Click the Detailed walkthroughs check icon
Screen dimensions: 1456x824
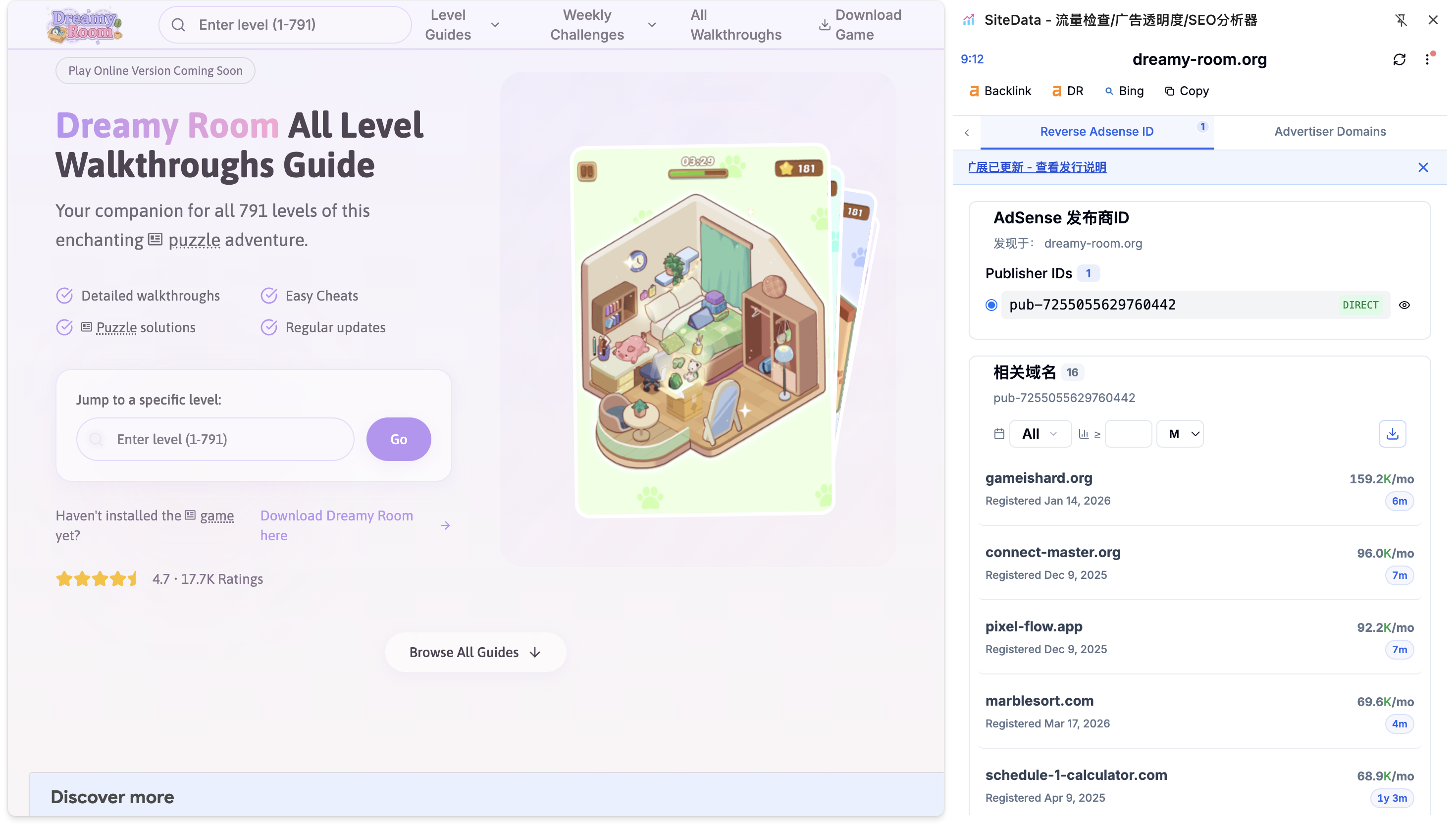point(64,296)
